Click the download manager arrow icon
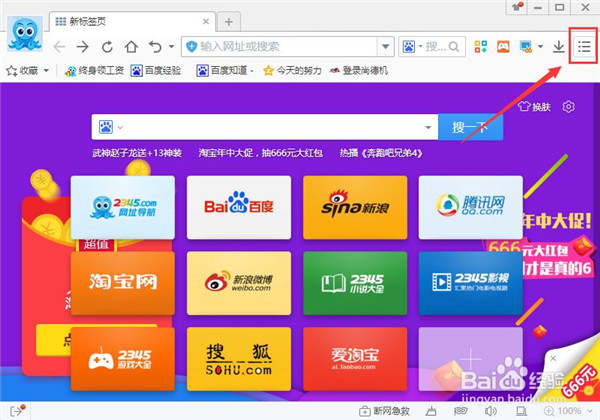Image resolution: width=600 pixels, height=420 pixels. [x=558, y=46]
